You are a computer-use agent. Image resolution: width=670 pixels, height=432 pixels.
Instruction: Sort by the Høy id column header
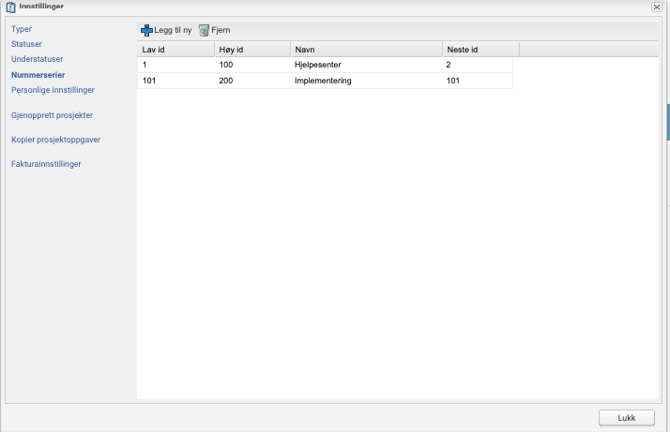coord(251,49)
